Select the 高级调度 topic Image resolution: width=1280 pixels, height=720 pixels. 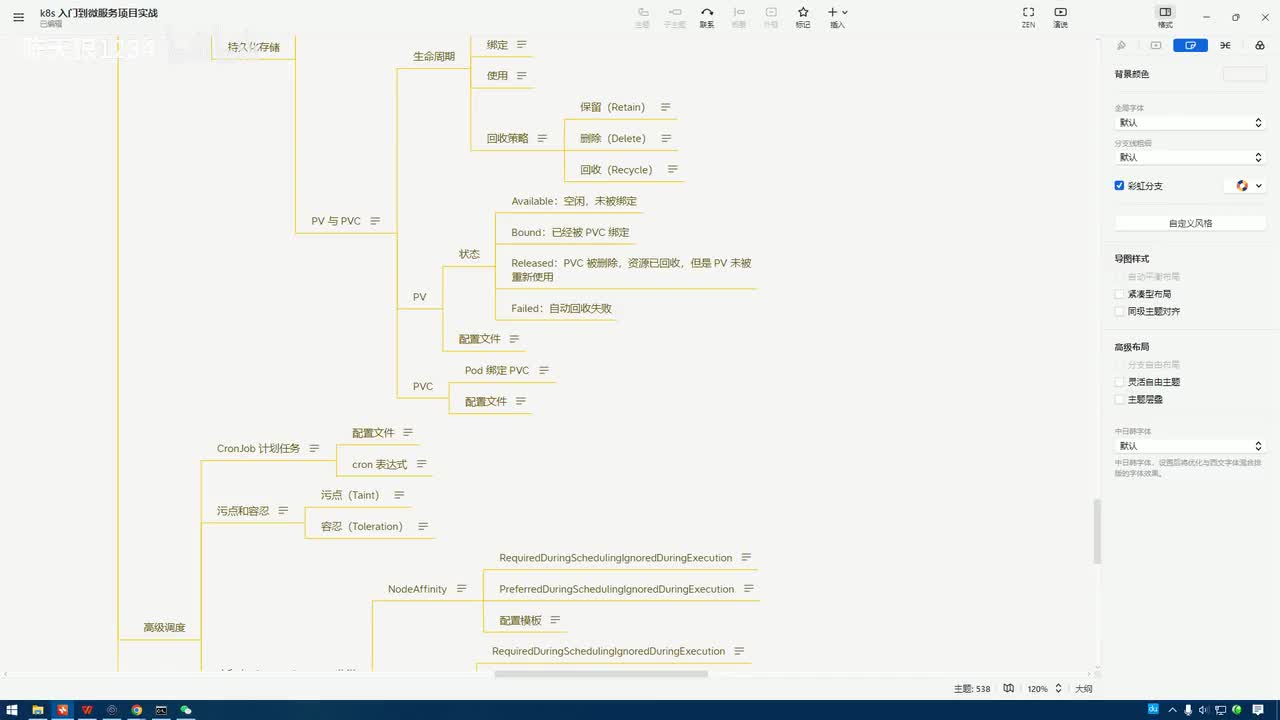point(164,628)
